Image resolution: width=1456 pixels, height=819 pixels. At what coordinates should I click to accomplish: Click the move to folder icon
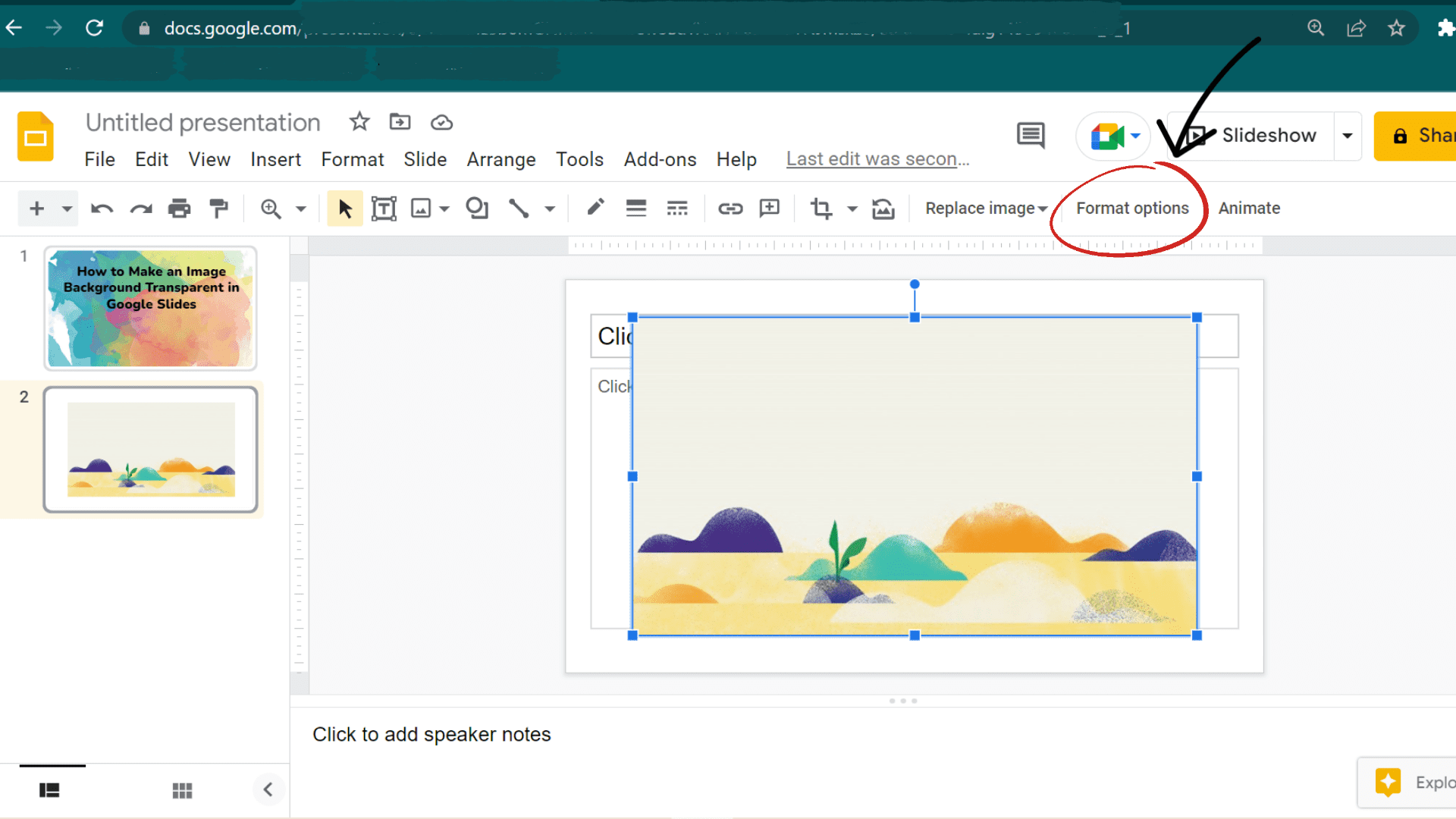[x=400, y=121]
